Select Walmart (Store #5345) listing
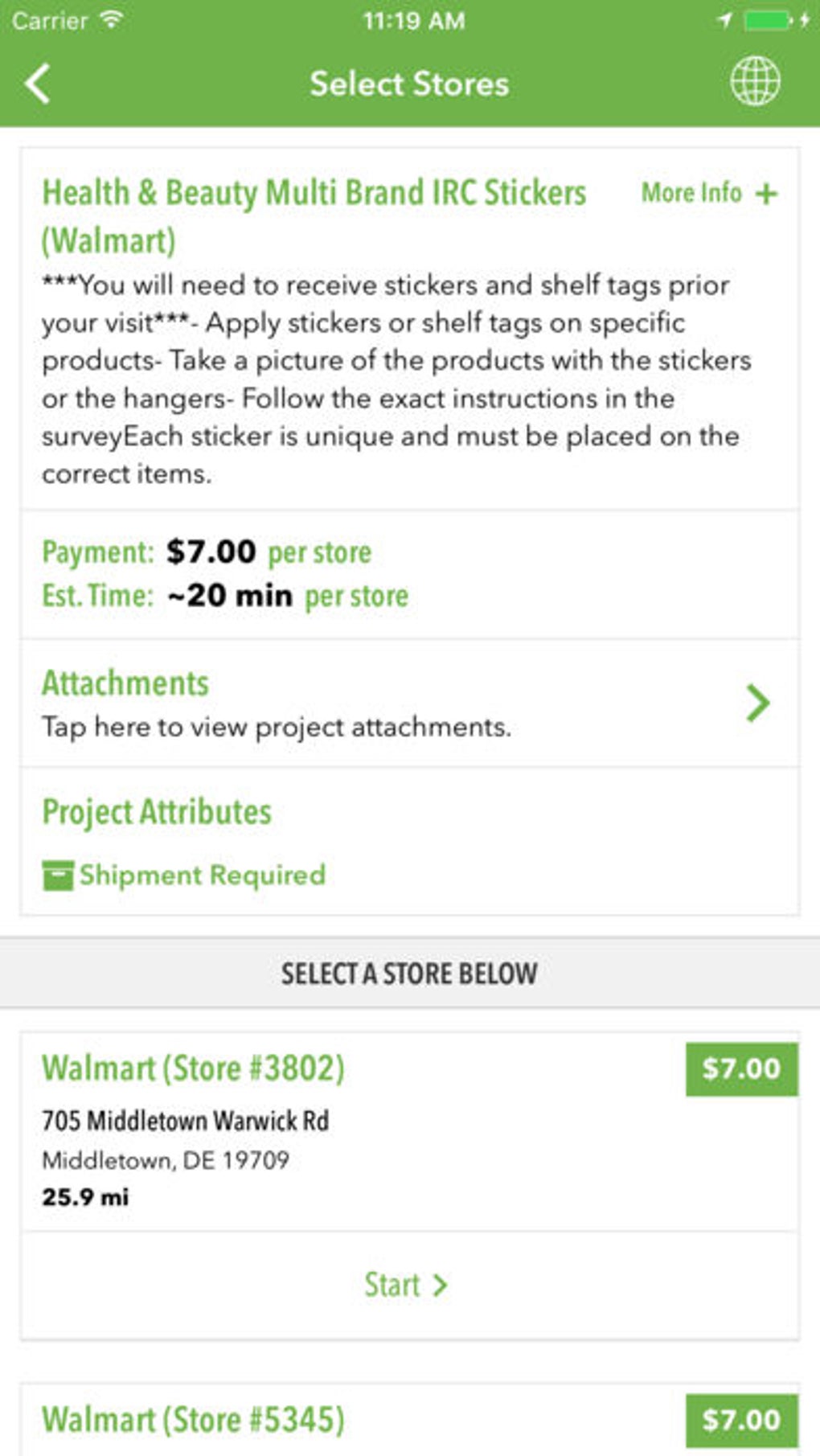Image resolution: width=820 pixels, height=1456 pixels. (x=193, y=1420)
